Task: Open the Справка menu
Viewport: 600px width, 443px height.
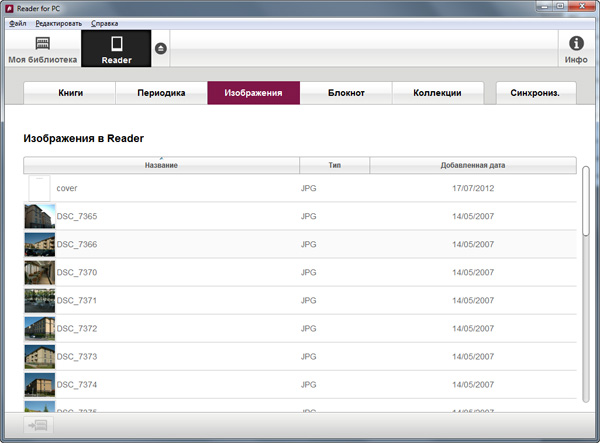Action: pos(104,22)
